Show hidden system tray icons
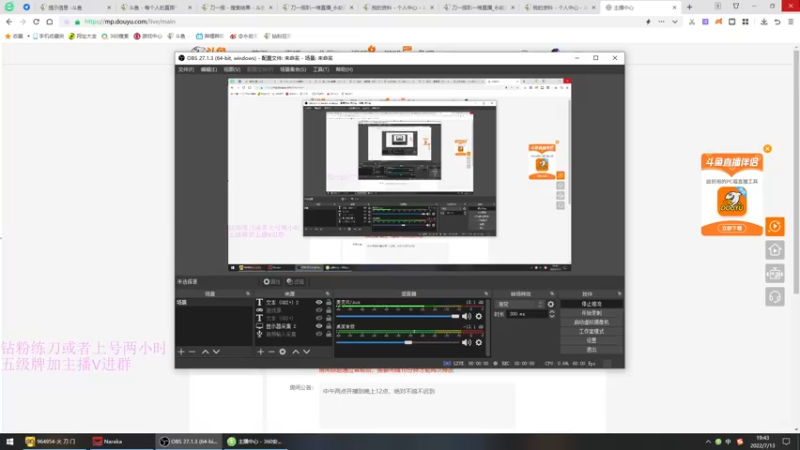Viewport: 800px width, 450px height. tap(708, 442)
